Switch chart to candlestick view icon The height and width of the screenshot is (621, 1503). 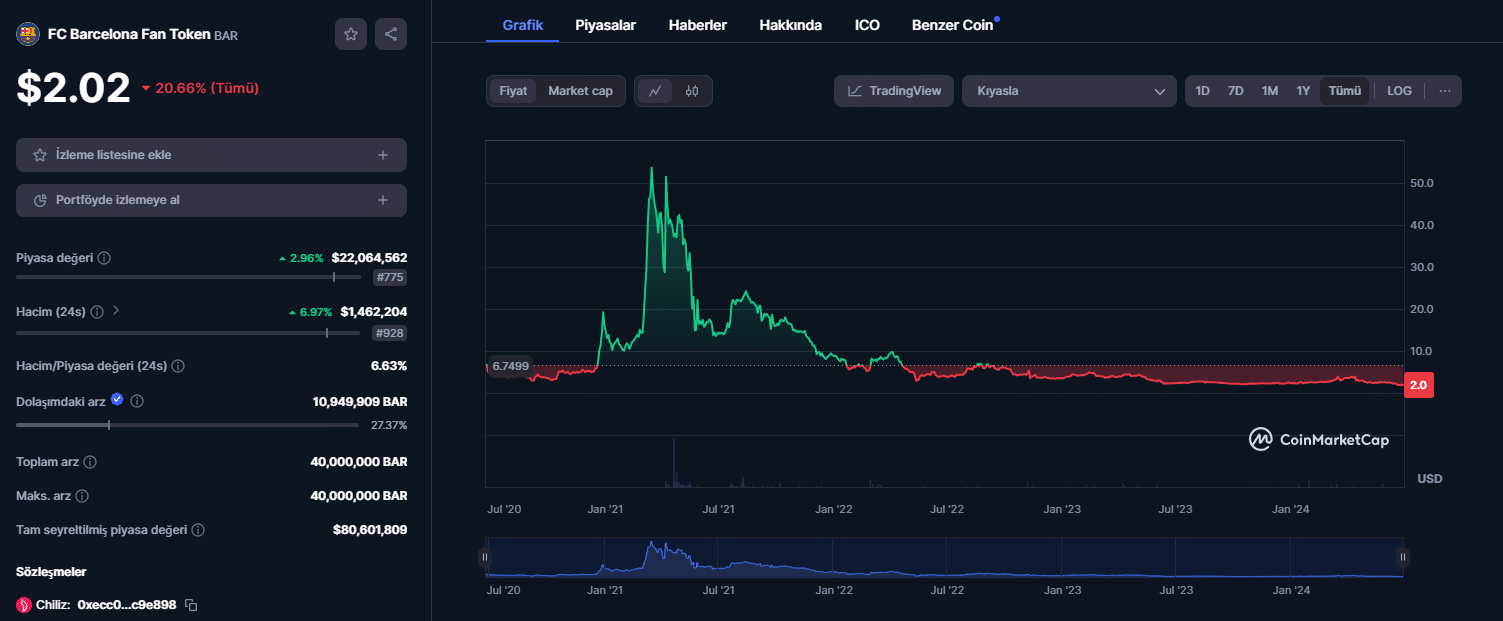click(692, 91)
